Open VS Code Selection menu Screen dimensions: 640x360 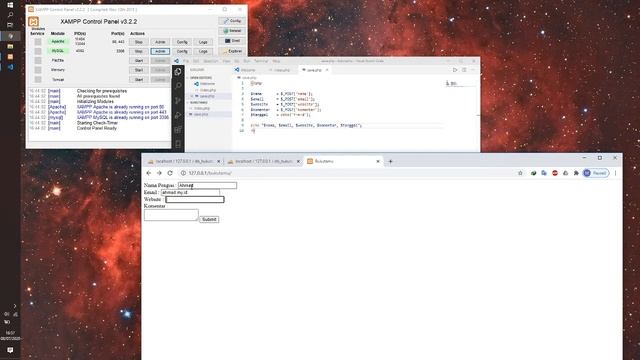pyautogui.click(x=211, y=61)
